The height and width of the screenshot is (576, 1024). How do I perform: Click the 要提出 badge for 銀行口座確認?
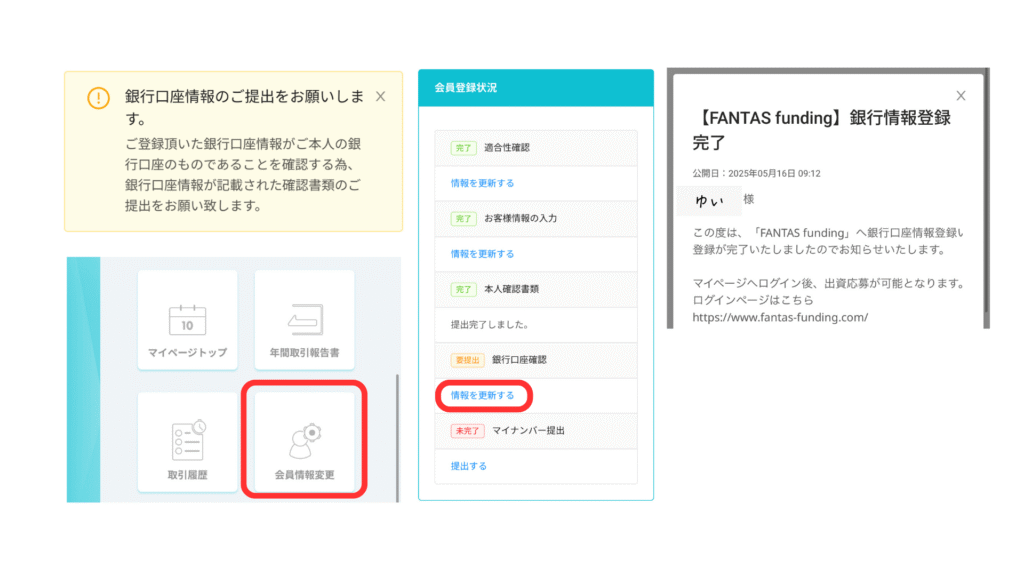point(467,360)
